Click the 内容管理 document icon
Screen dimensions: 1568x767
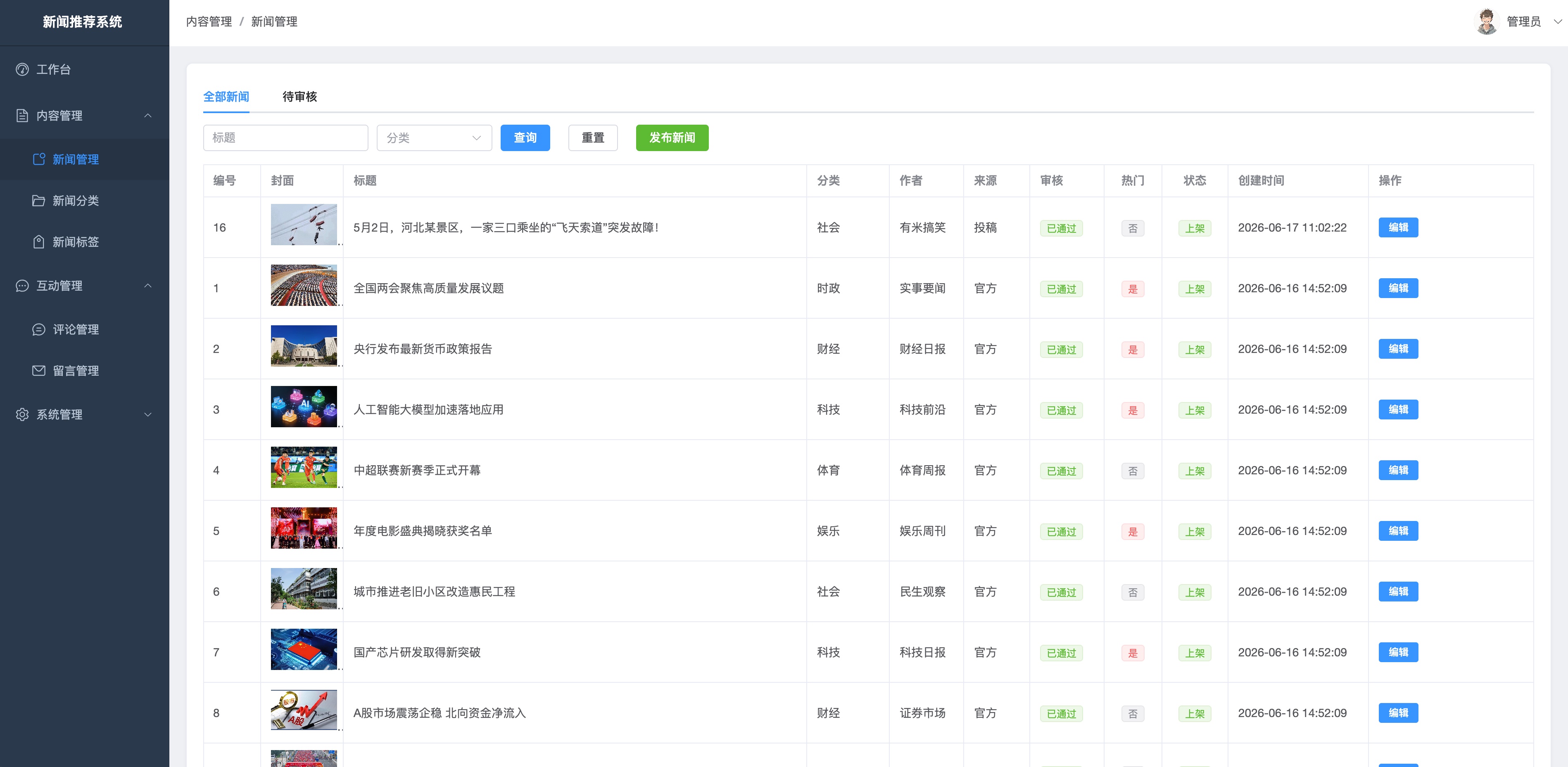[x=23, y=116]
